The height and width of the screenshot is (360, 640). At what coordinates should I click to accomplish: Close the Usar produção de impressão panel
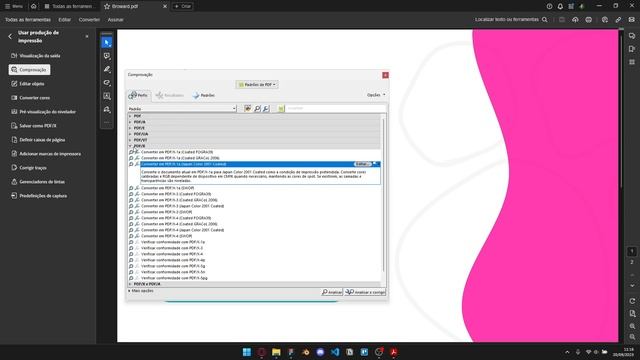pos(87,36)
